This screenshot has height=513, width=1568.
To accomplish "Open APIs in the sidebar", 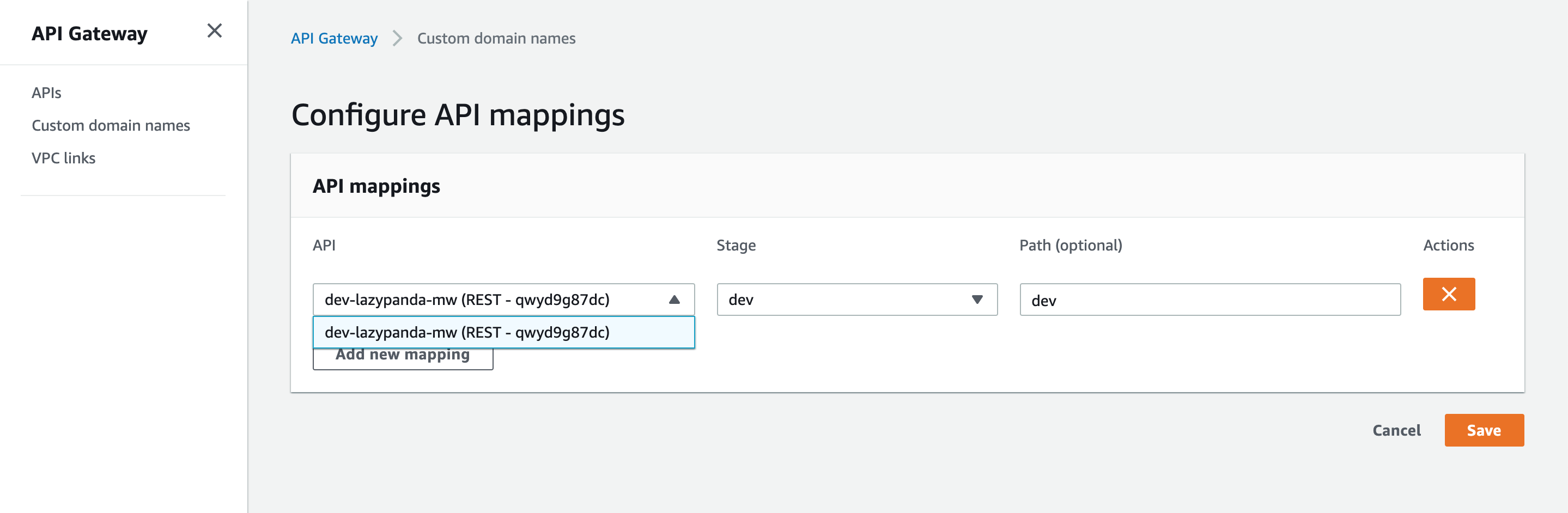I will click(46, 93).
